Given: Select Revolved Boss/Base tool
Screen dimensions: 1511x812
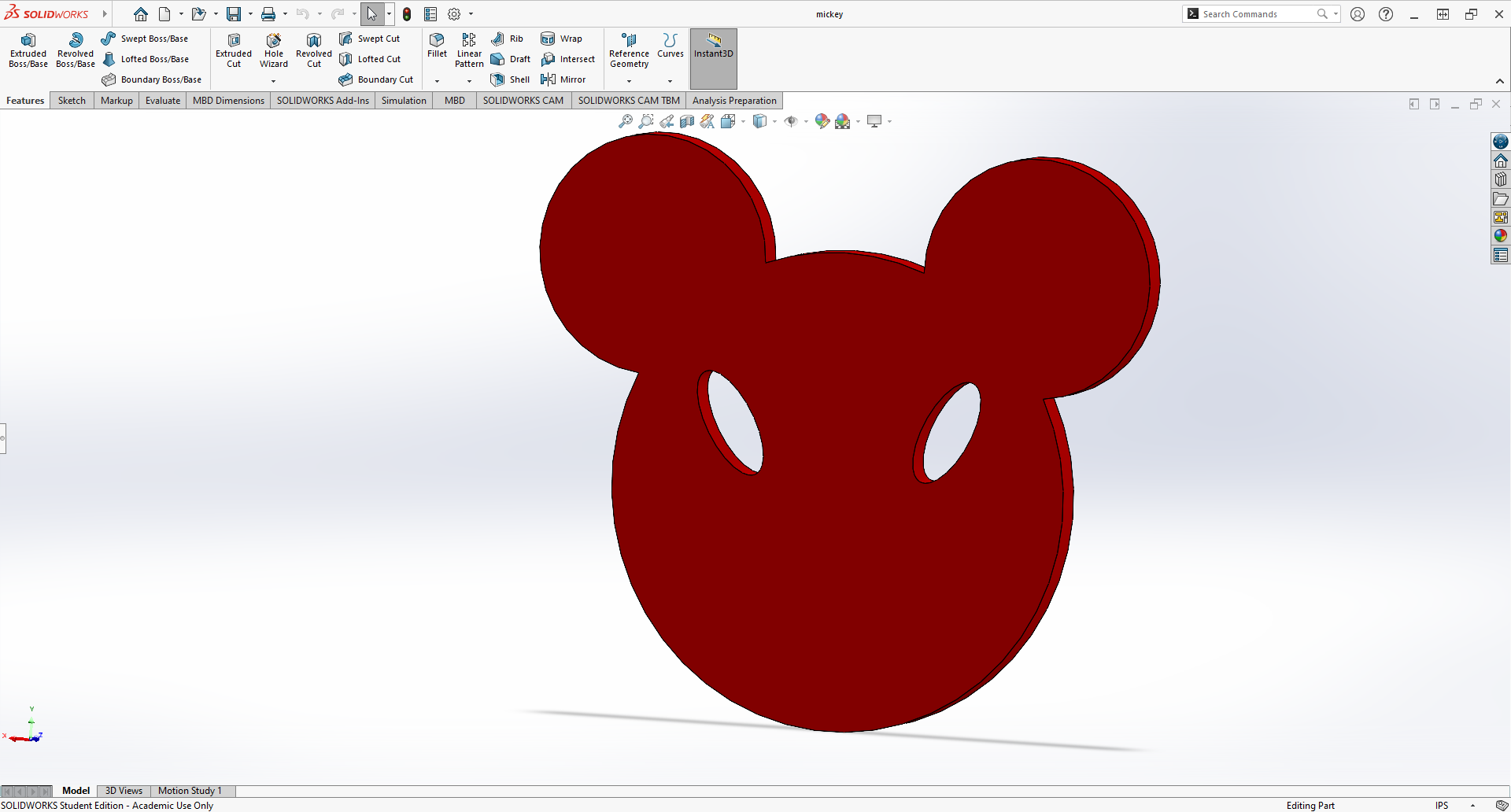Looking at the screenshot, I should [x=76, y=50].
